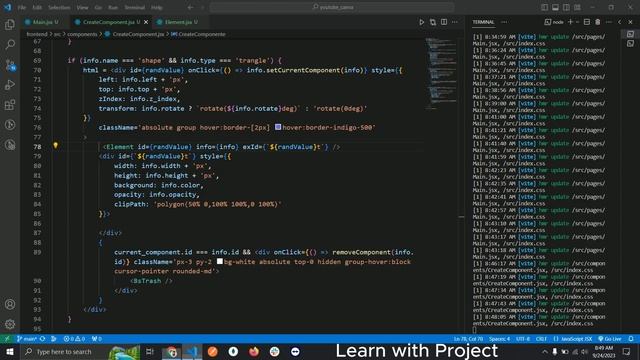Click Ln 78, Col 70 cursor position

[469, 339]
